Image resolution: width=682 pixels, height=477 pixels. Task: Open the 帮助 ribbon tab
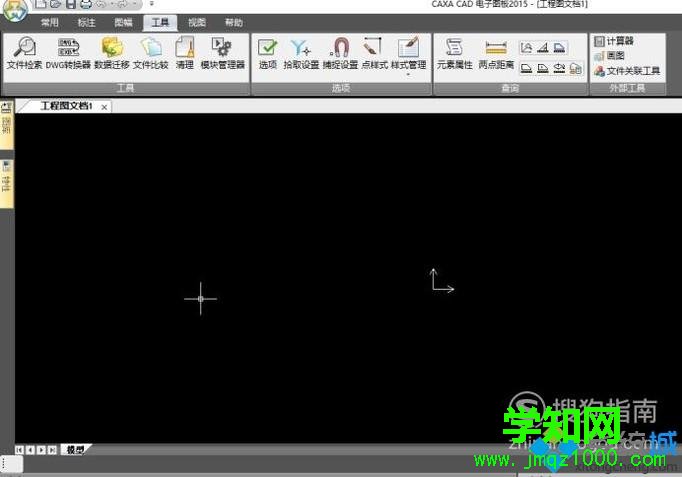234,23
